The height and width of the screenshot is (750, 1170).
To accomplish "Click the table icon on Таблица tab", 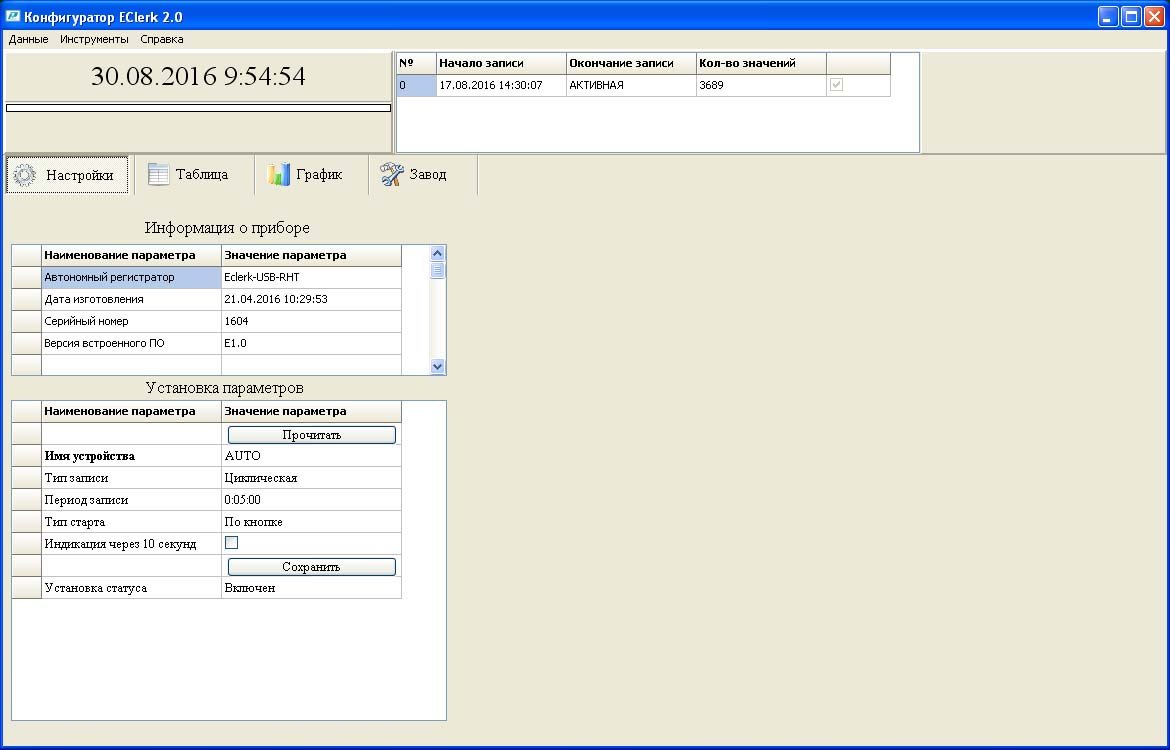I will pyautogui.click(x=159, y=174).
